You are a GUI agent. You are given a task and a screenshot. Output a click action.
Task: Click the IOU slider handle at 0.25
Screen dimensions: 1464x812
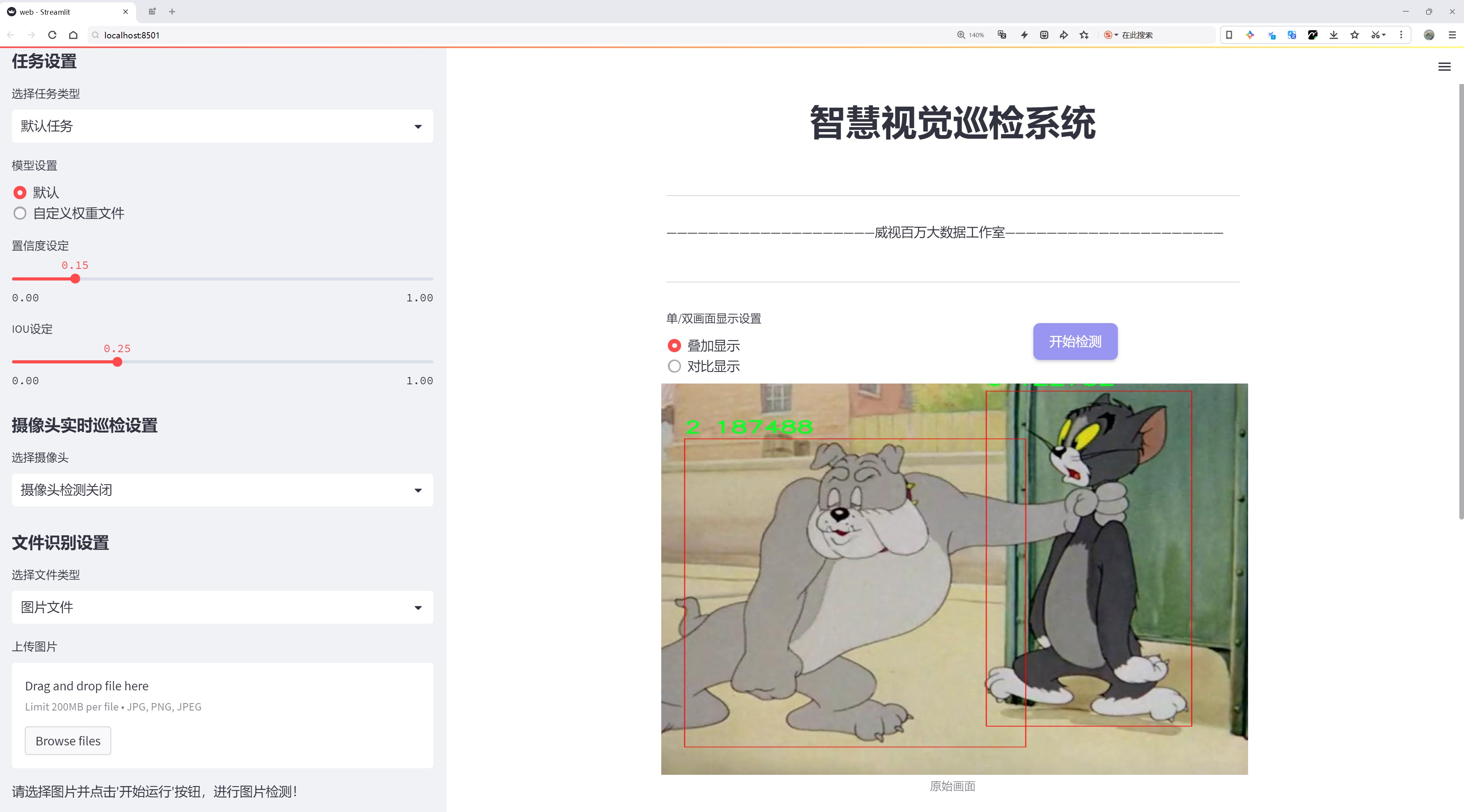tap(117, 362)
